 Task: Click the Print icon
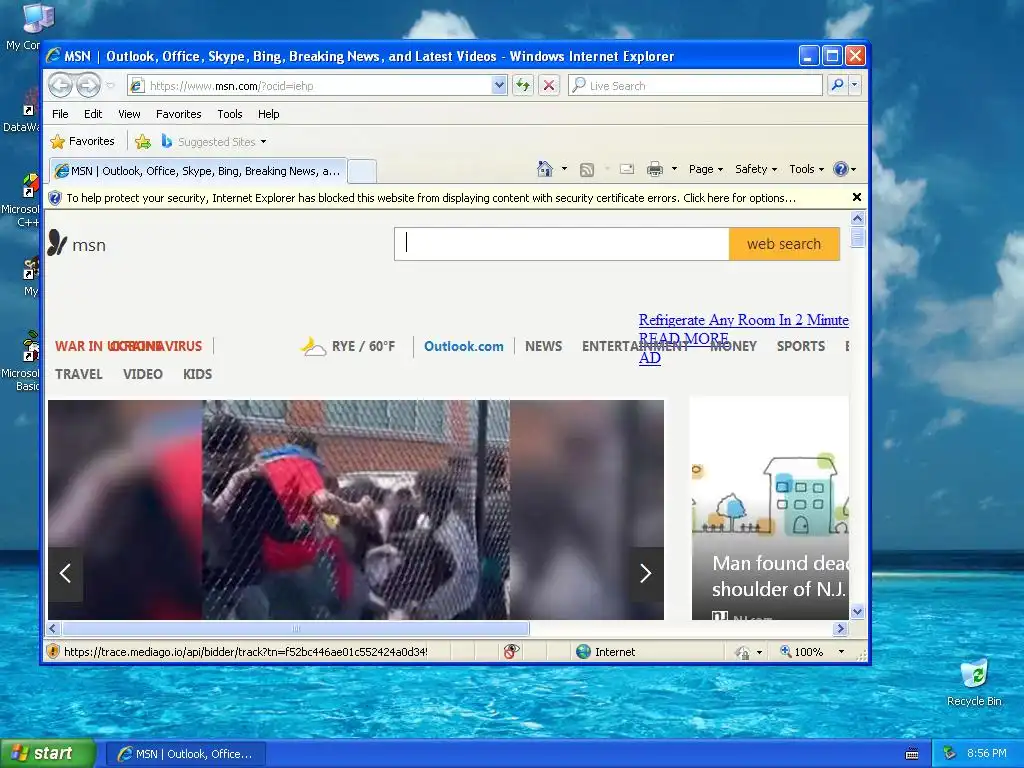click(x=654, y=169)
